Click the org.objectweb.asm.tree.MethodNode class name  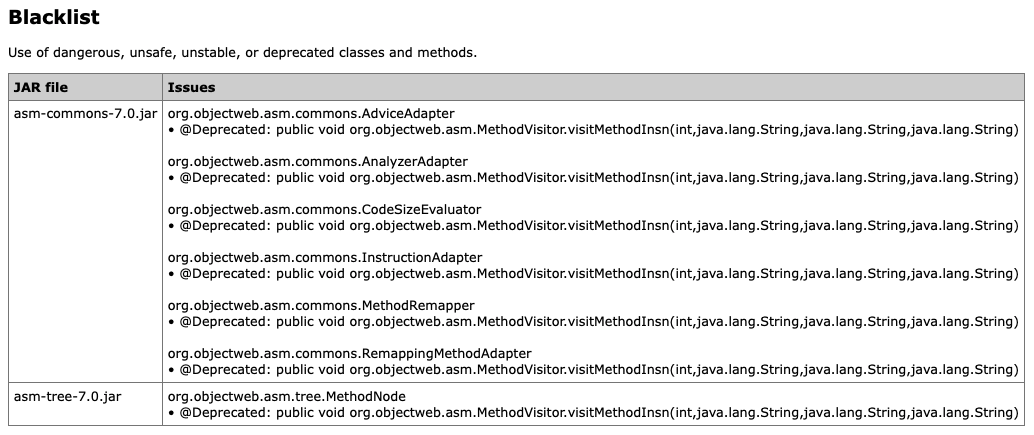coord(286,396)
